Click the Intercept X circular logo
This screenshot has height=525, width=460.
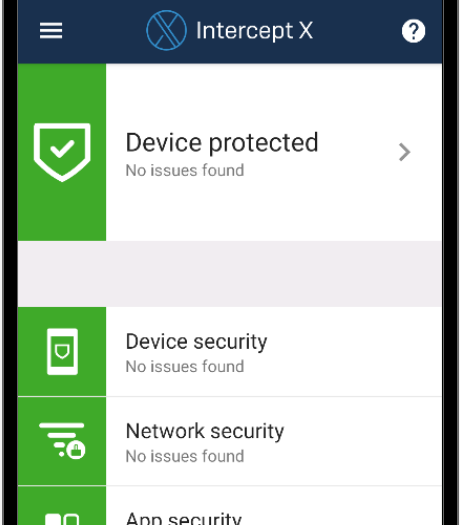166,30
